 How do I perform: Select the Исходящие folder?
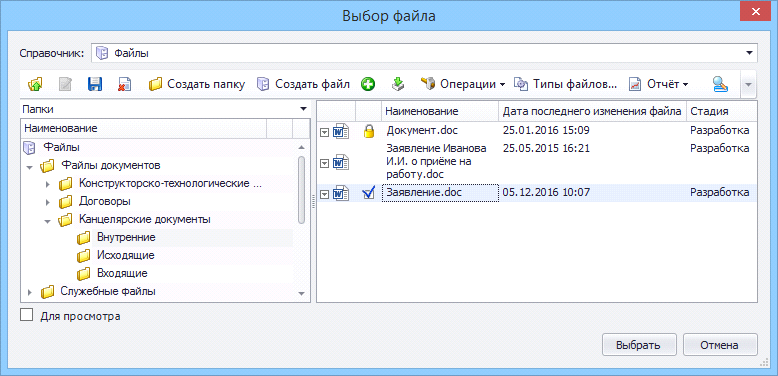[x=126, y=255]
